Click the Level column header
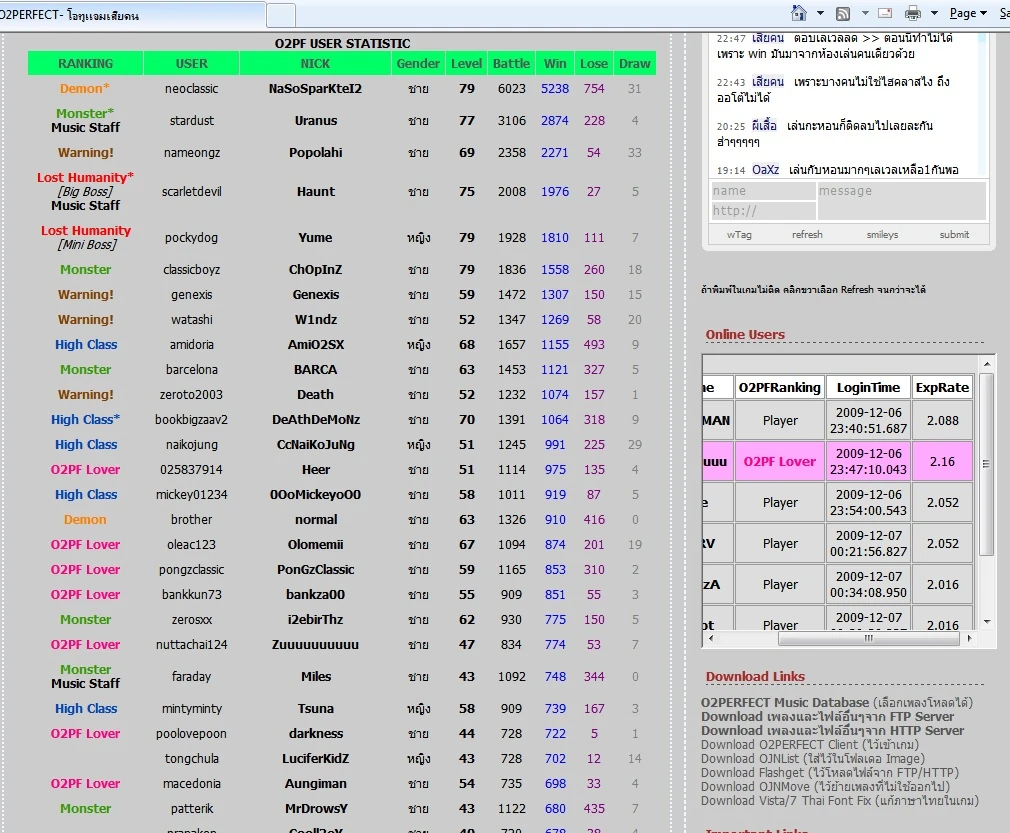 pos(466,63)
